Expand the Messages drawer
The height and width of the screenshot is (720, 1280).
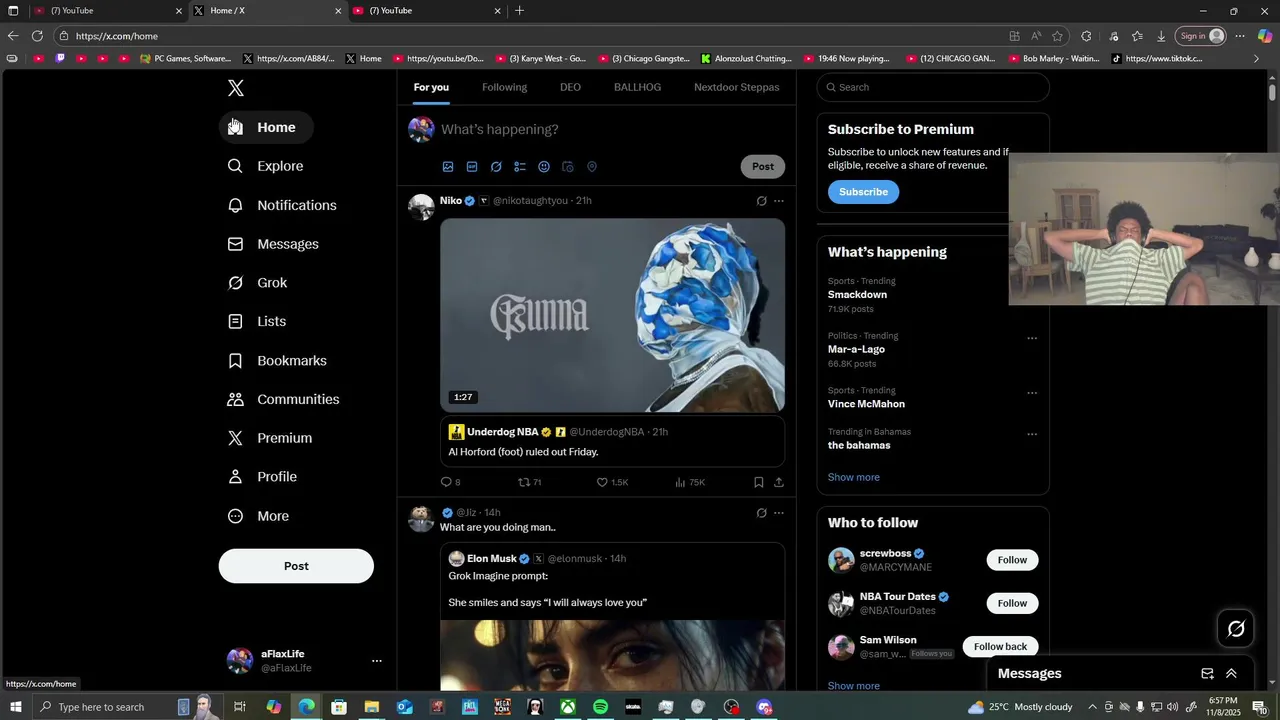tap(1231, 674)
